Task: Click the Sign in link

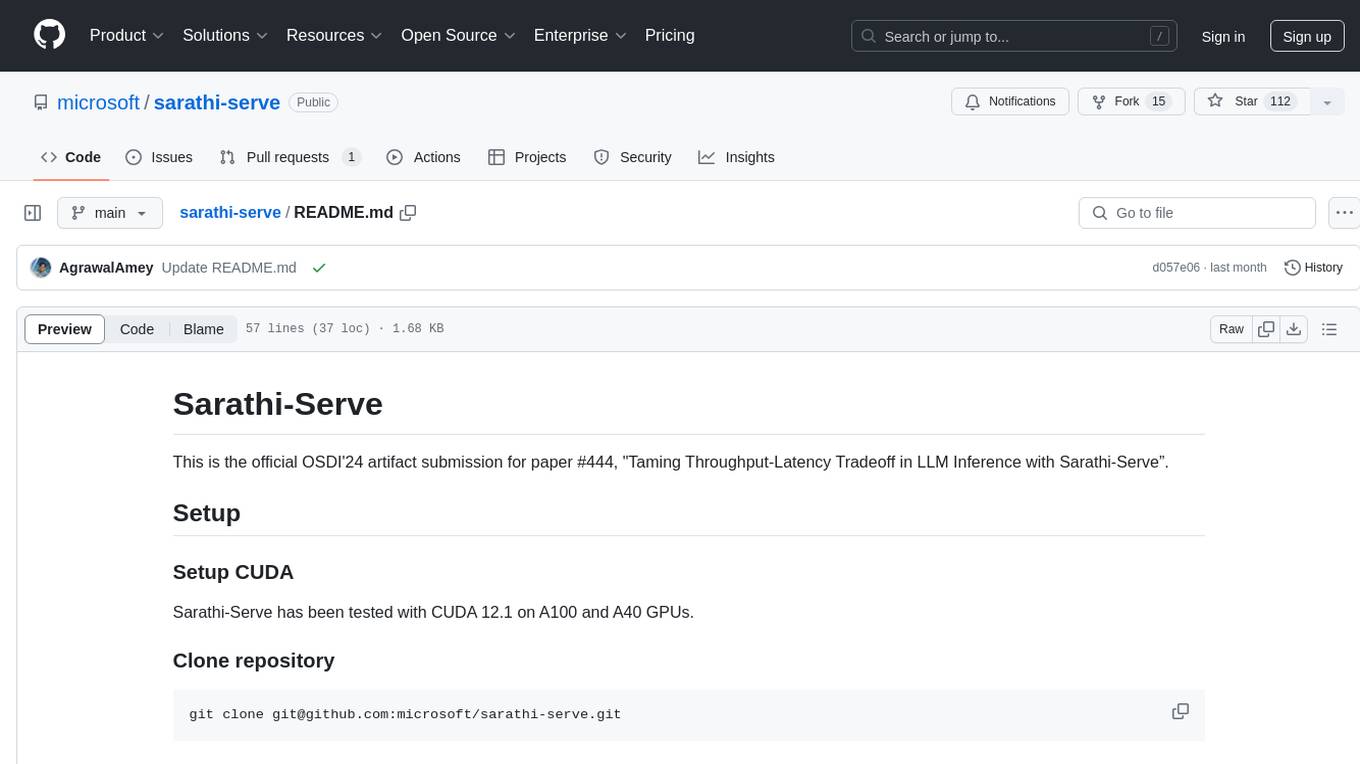Action: [1223, 36]
